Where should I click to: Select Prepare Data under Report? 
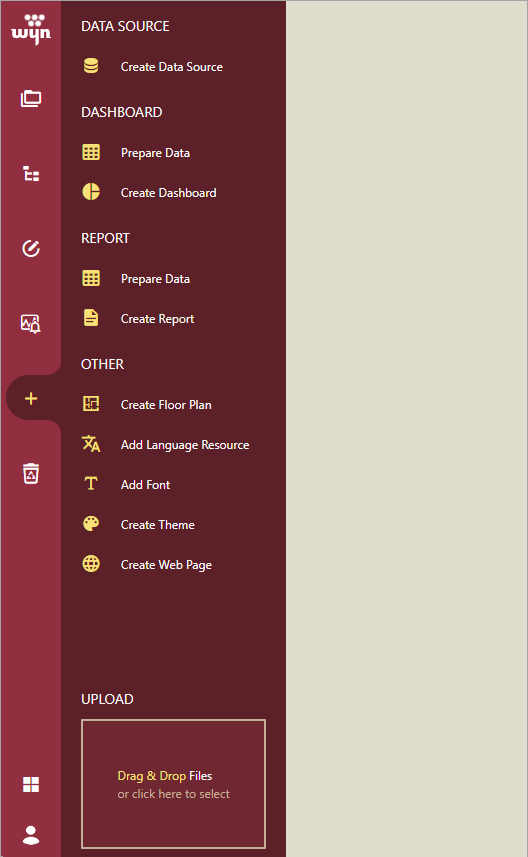coord(155,279)
